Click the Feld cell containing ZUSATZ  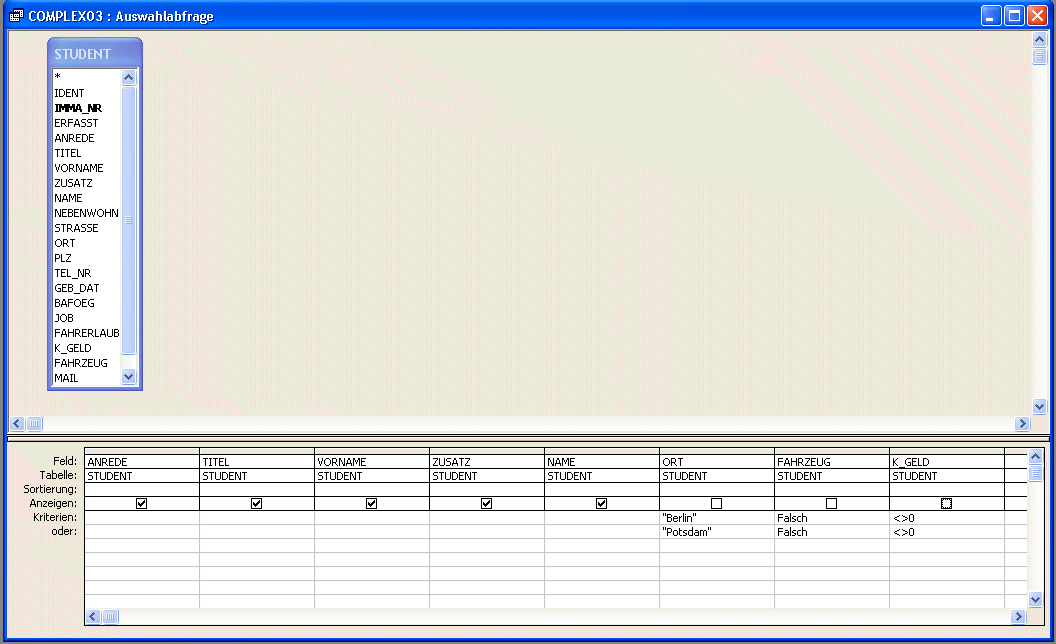pos(487,461)
